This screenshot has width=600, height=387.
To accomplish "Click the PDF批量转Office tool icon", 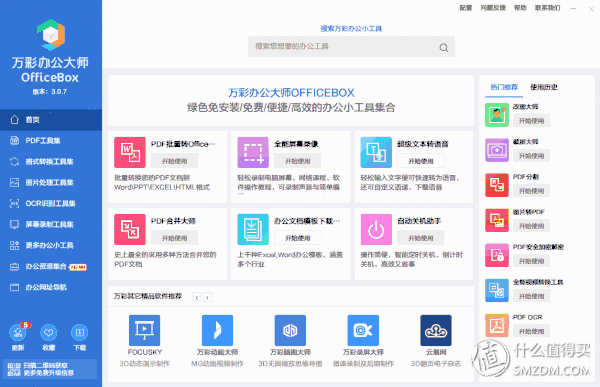I will (x=130, y=152).
